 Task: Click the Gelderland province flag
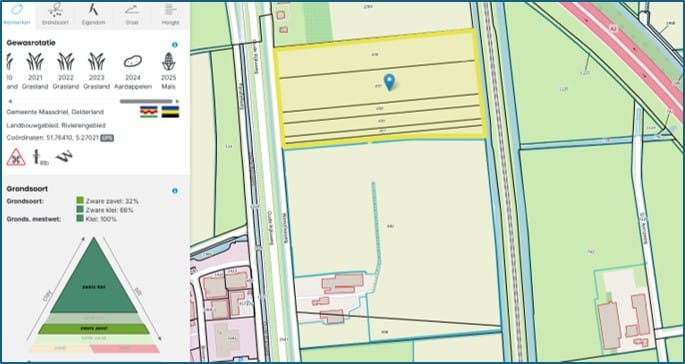tap(170, 111)
